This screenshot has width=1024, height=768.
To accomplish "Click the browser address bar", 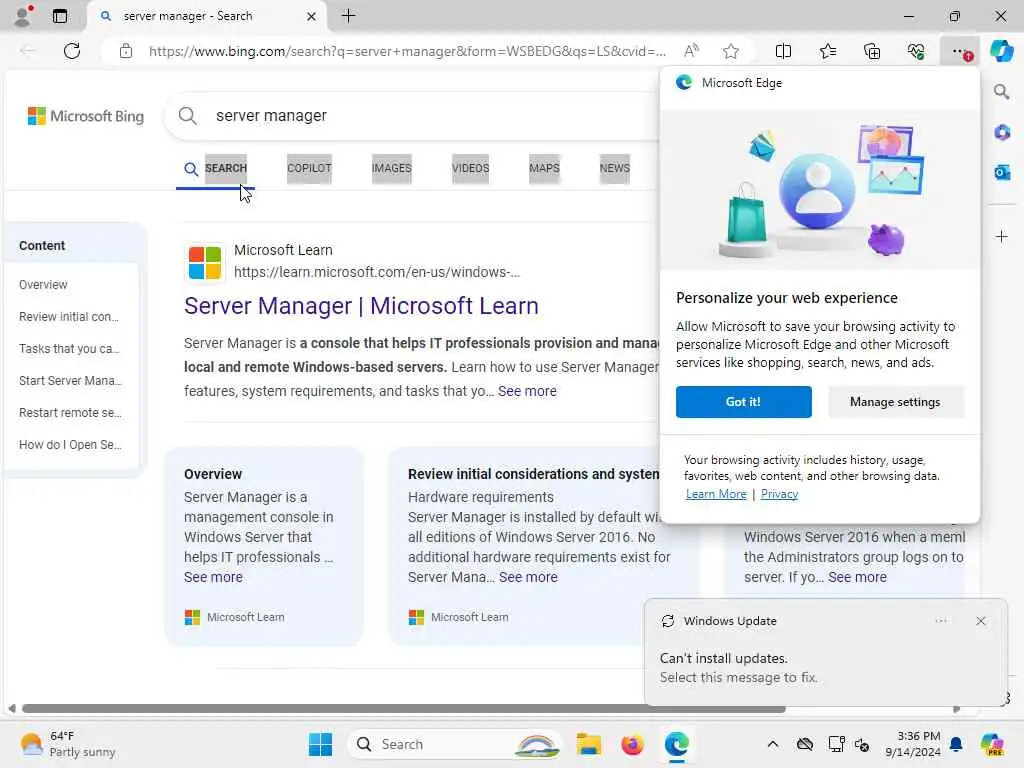I will click(x=407, y=51).
